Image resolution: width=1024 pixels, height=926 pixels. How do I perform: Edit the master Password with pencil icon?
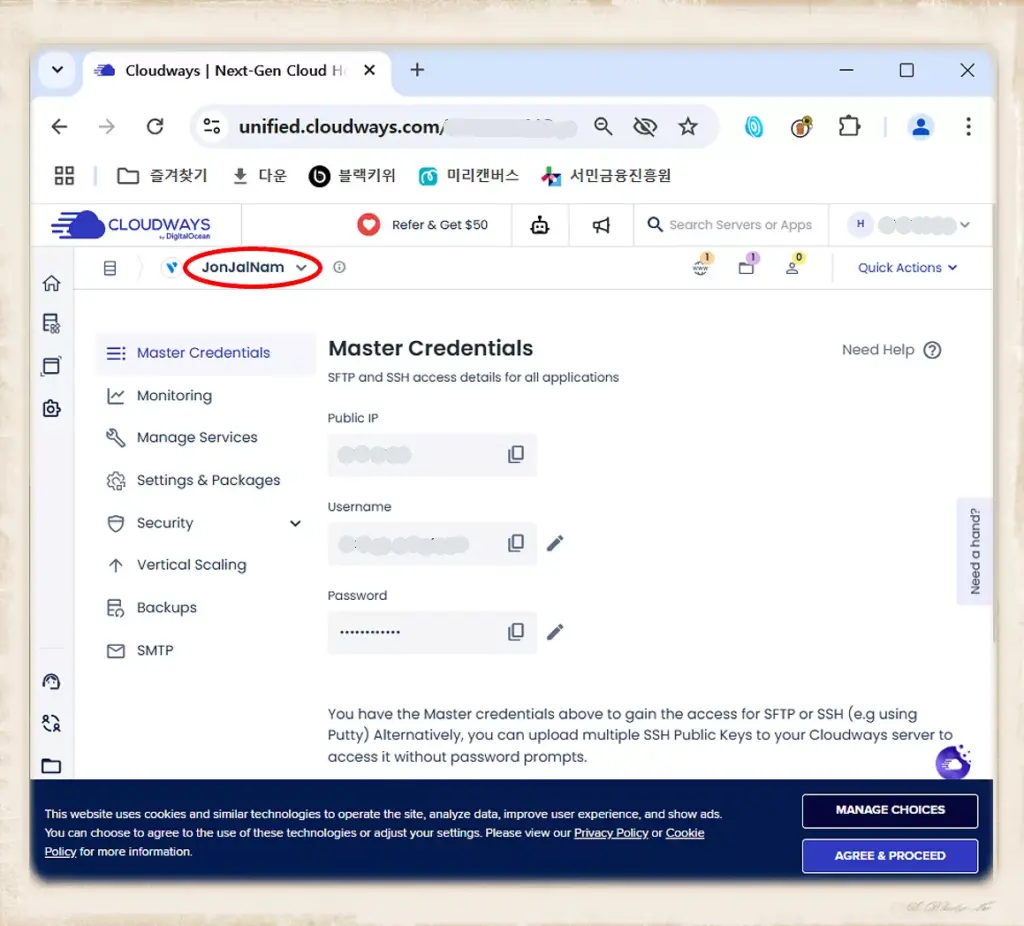tap(555, 632)
